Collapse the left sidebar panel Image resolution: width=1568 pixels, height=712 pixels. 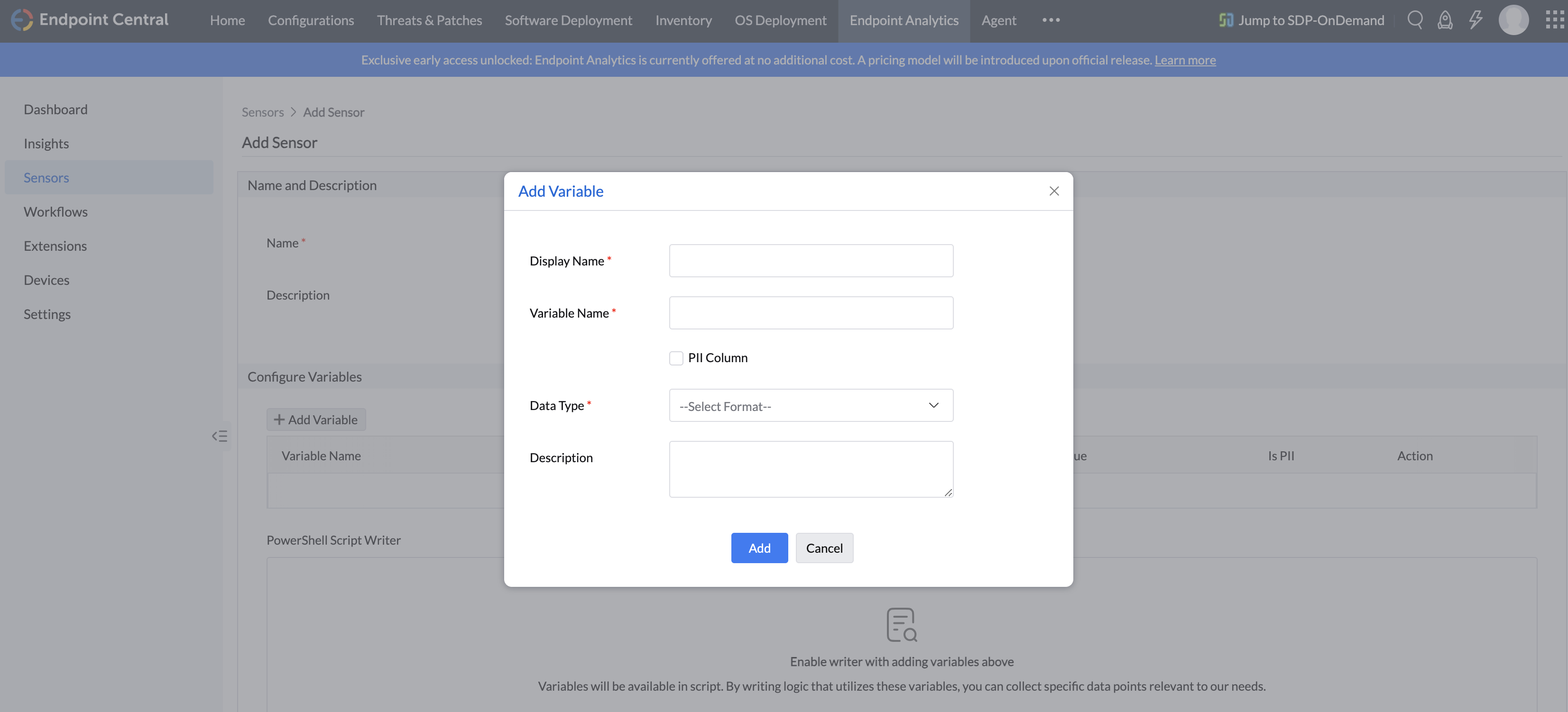pyautogui.click(x=220, y=436)
